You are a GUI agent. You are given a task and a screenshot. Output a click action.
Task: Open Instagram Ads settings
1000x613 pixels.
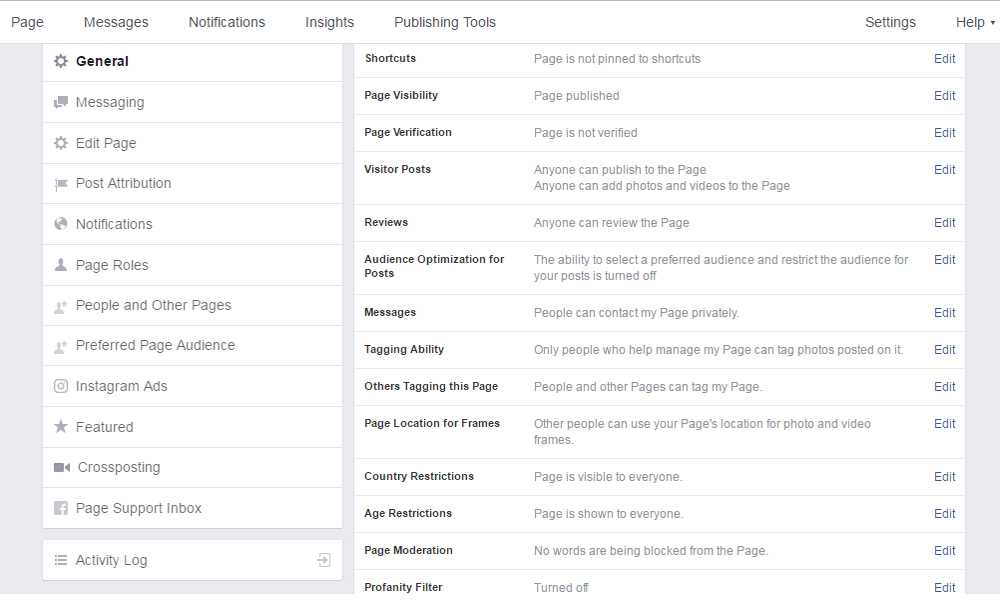193,386
